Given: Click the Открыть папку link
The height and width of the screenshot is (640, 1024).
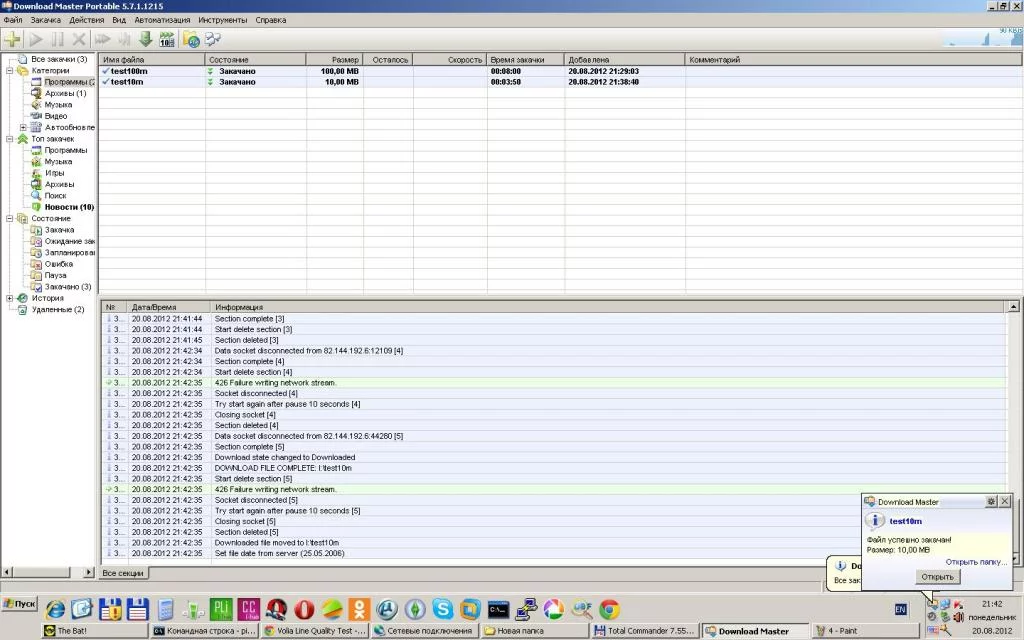Looking at the screenshot, I should click(976, 562).
